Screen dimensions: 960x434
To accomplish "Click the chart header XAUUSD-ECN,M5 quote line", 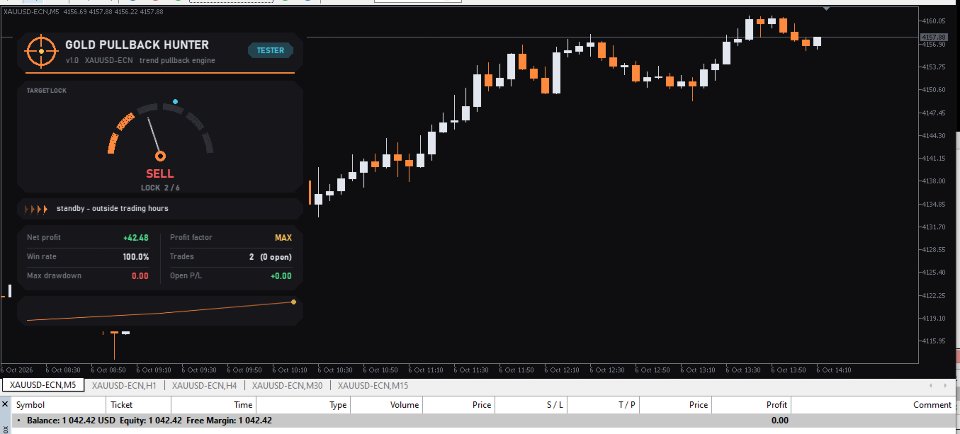I will (83, 12).
